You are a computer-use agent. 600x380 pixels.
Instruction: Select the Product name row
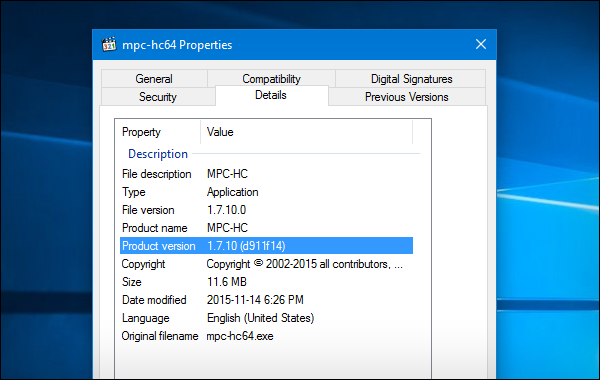tap(266, 228)
